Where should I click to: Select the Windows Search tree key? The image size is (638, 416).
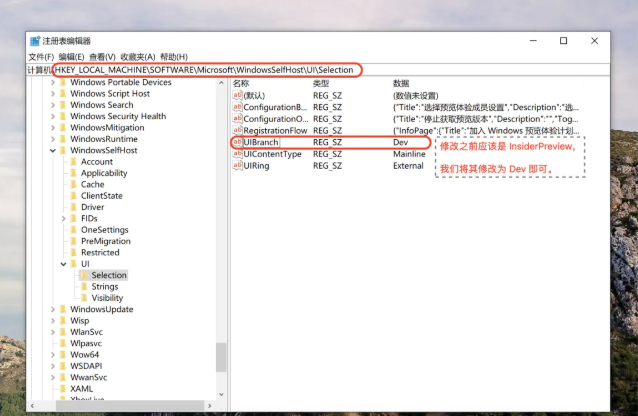[x=102, y=105]
